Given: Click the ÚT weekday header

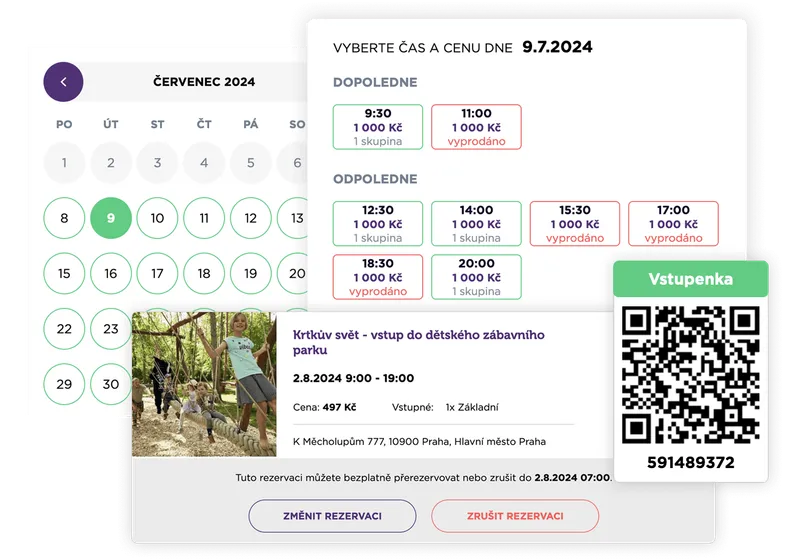Looking at the screenshot, I should tap(111, 124).
